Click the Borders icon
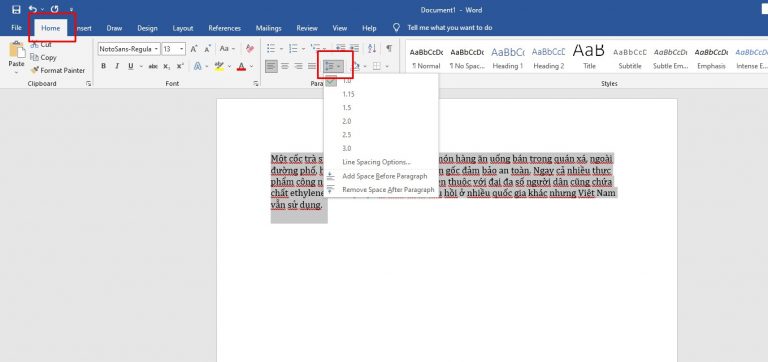 point(376,66)
